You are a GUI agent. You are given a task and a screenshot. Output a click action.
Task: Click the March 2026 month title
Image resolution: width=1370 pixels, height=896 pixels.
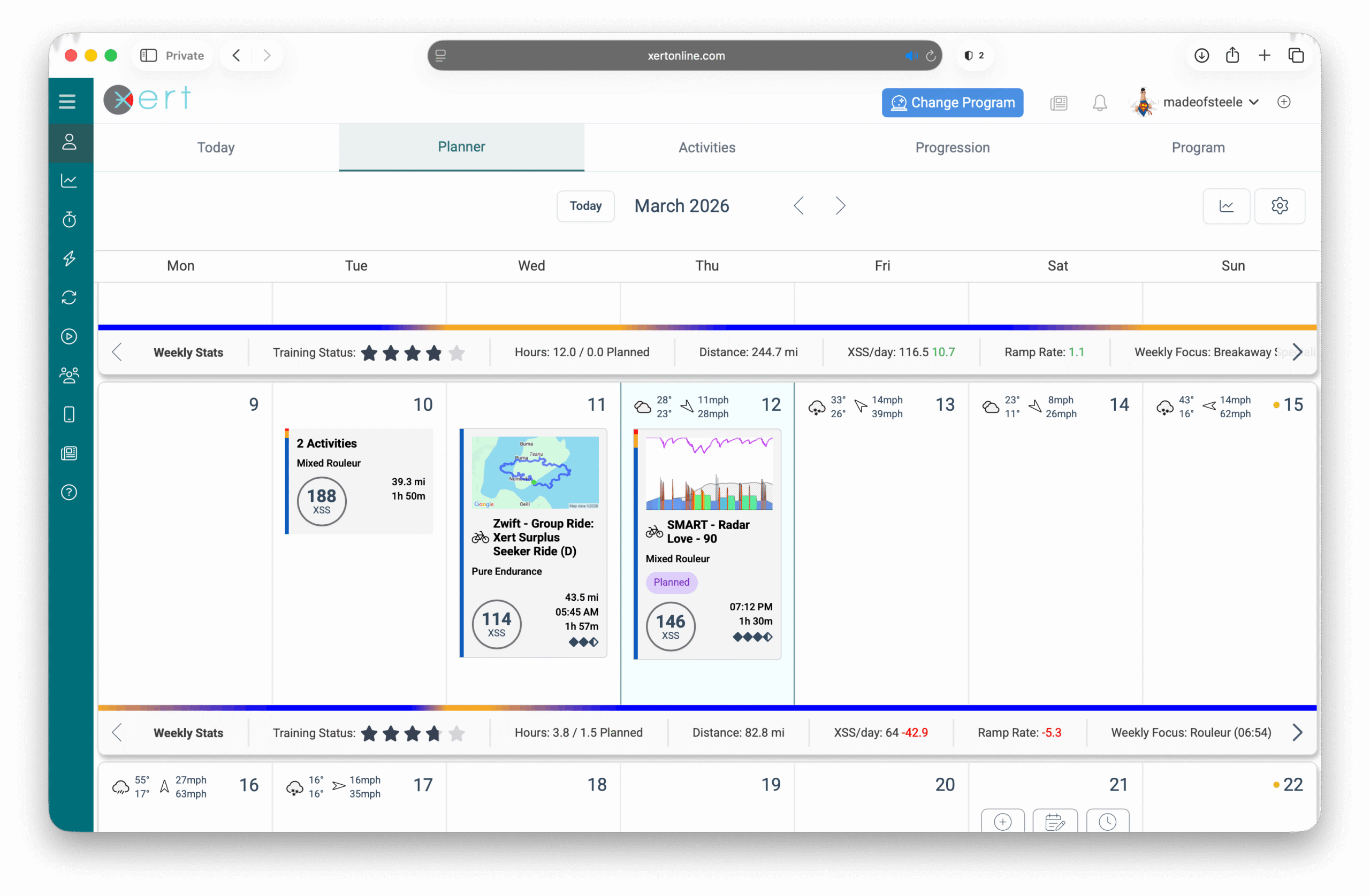pos(682,206)
